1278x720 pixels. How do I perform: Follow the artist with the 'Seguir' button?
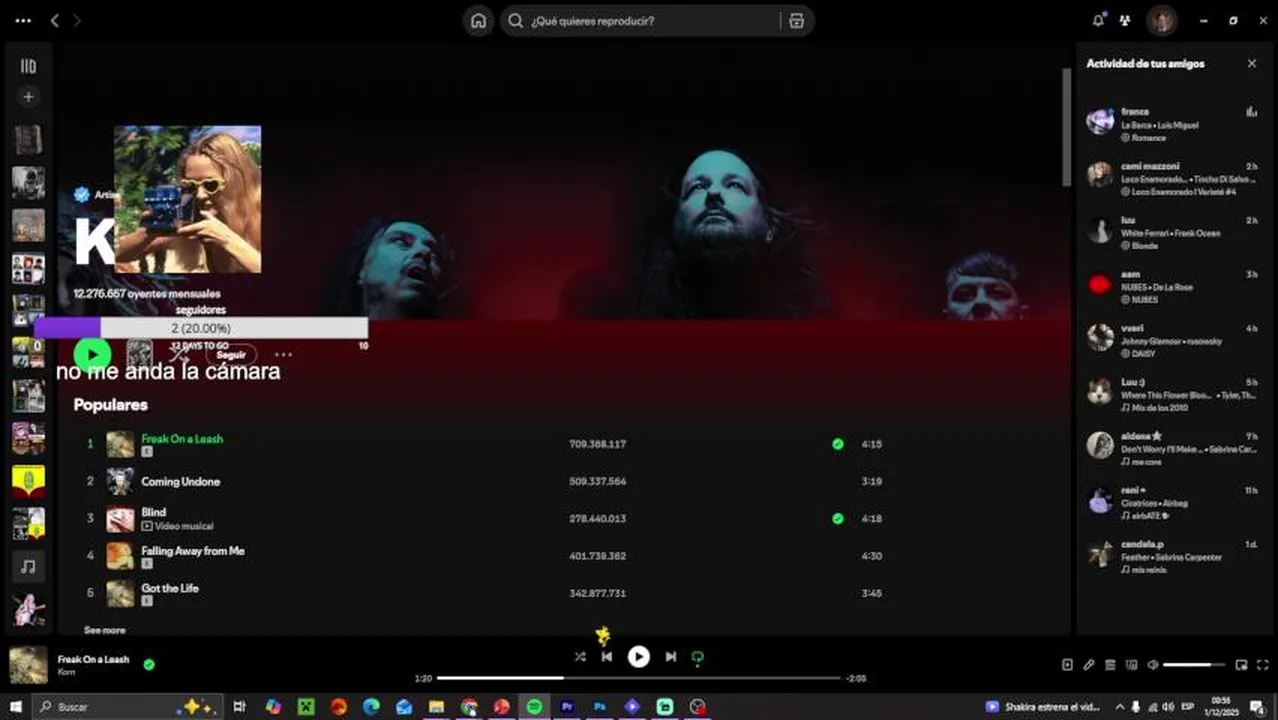[231, 355]
